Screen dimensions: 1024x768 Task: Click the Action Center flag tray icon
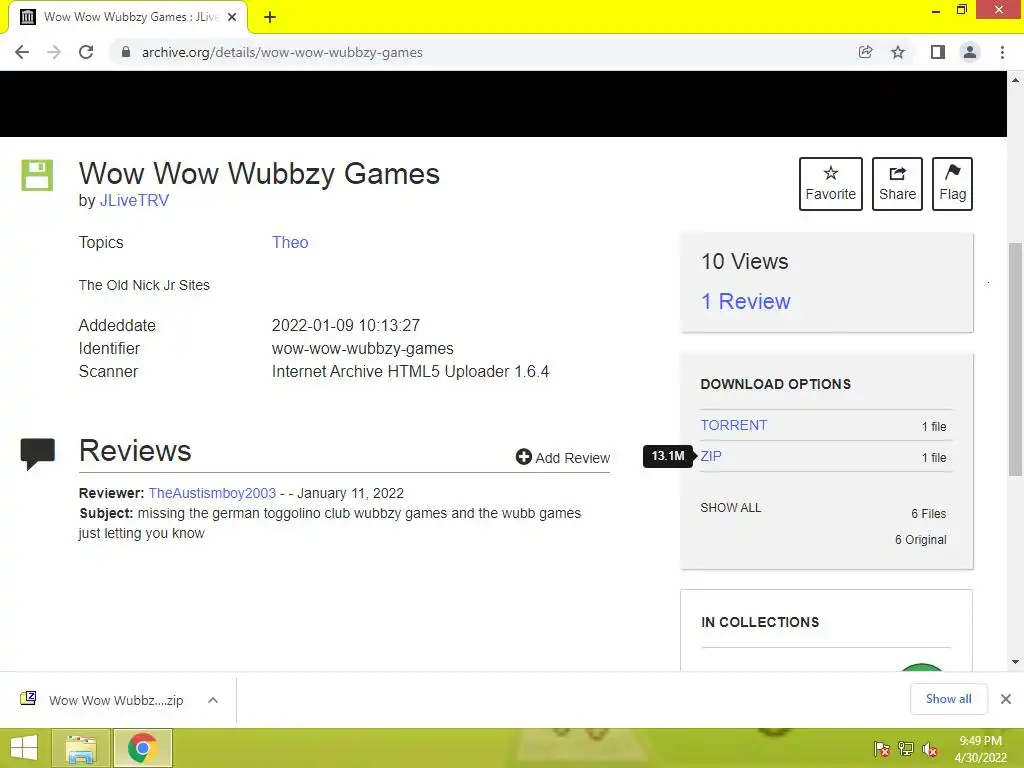tap(882, 749)
